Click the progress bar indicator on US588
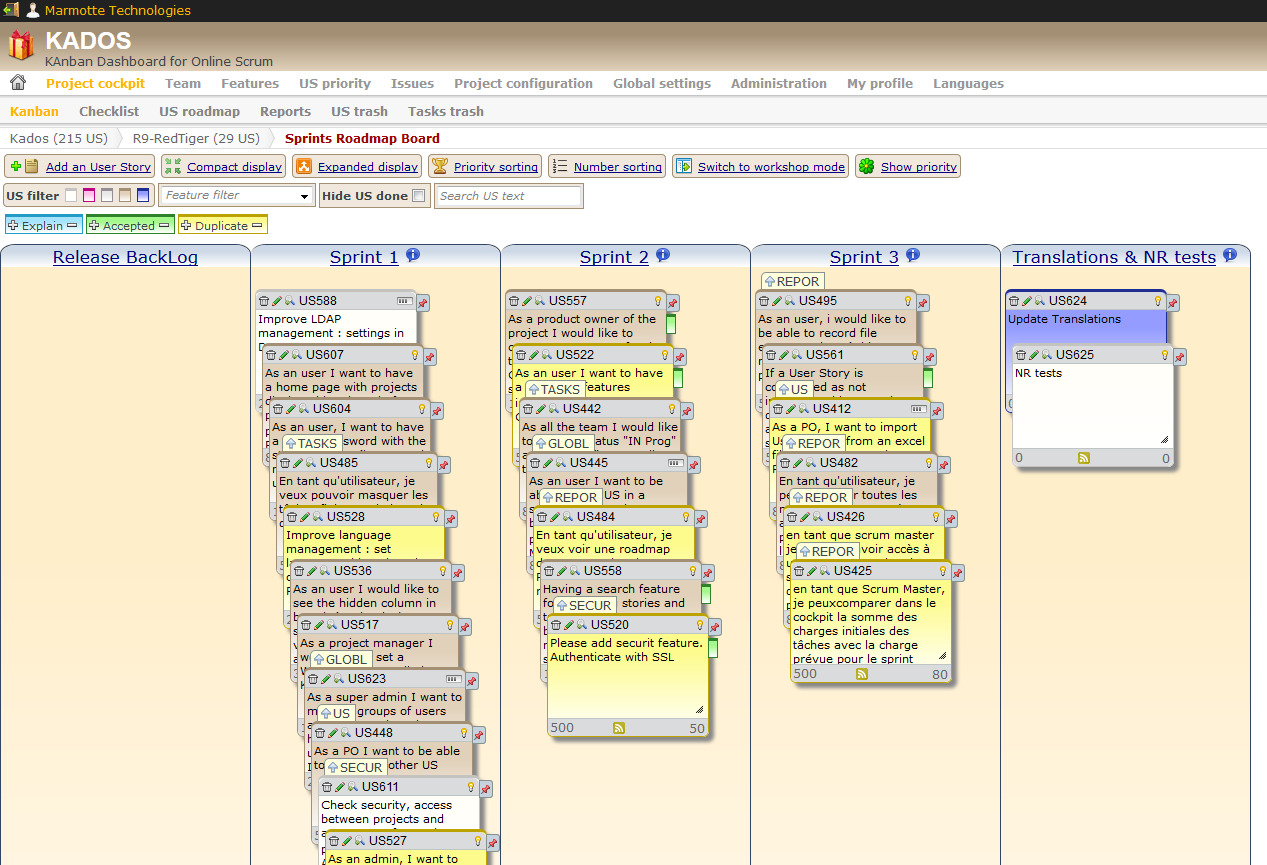This screenshot has width=1267, height=865. point(404,301)
